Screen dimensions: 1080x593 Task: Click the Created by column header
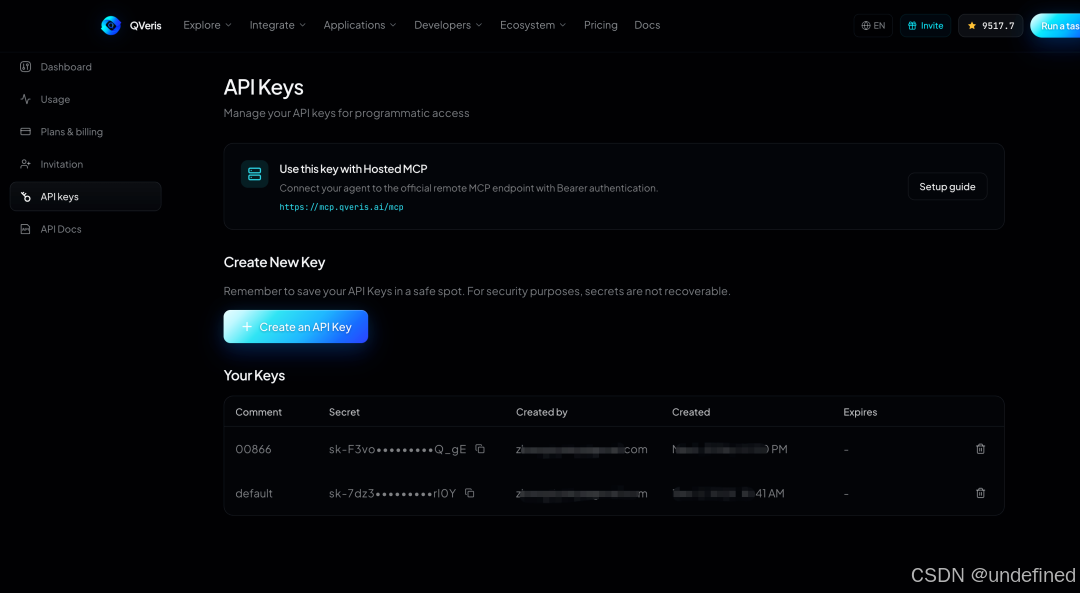click(x=541, y=412)
